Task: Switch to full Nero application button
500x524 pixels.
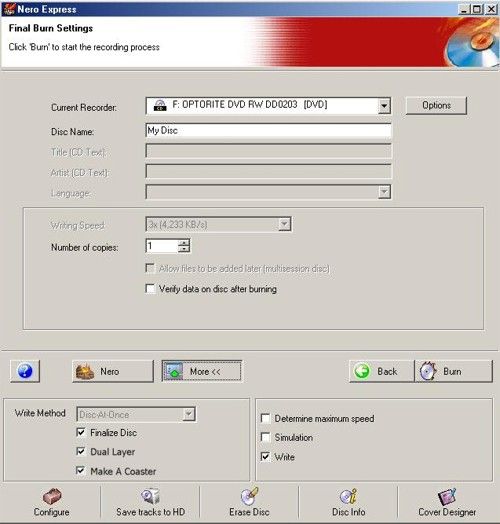Action: point(113,371)
